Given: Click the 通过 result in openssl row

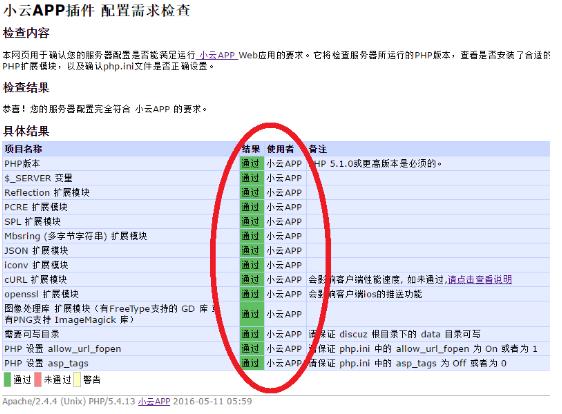Looking at the screenshot, I should tap(252, 294).
